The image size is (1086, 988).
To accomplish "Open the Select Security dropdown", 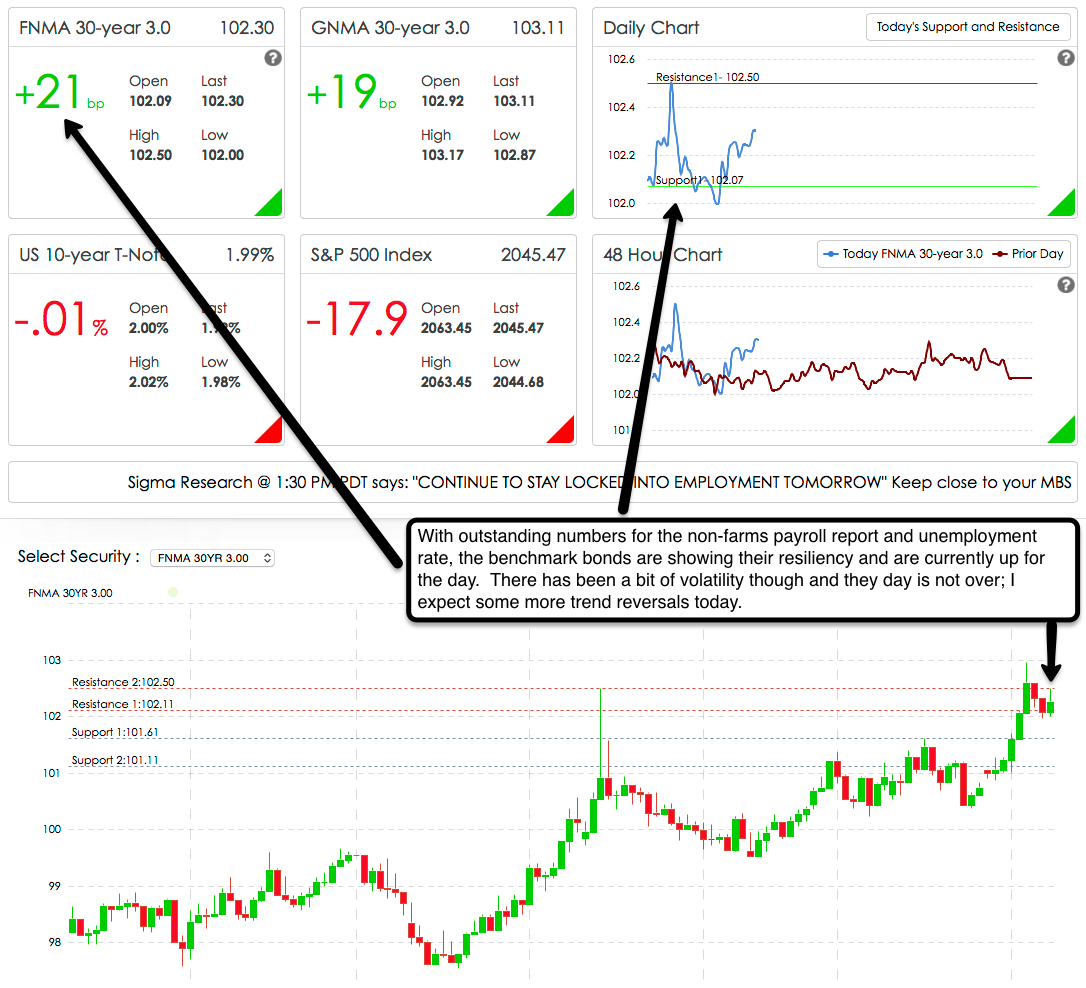I will (212, 559).
